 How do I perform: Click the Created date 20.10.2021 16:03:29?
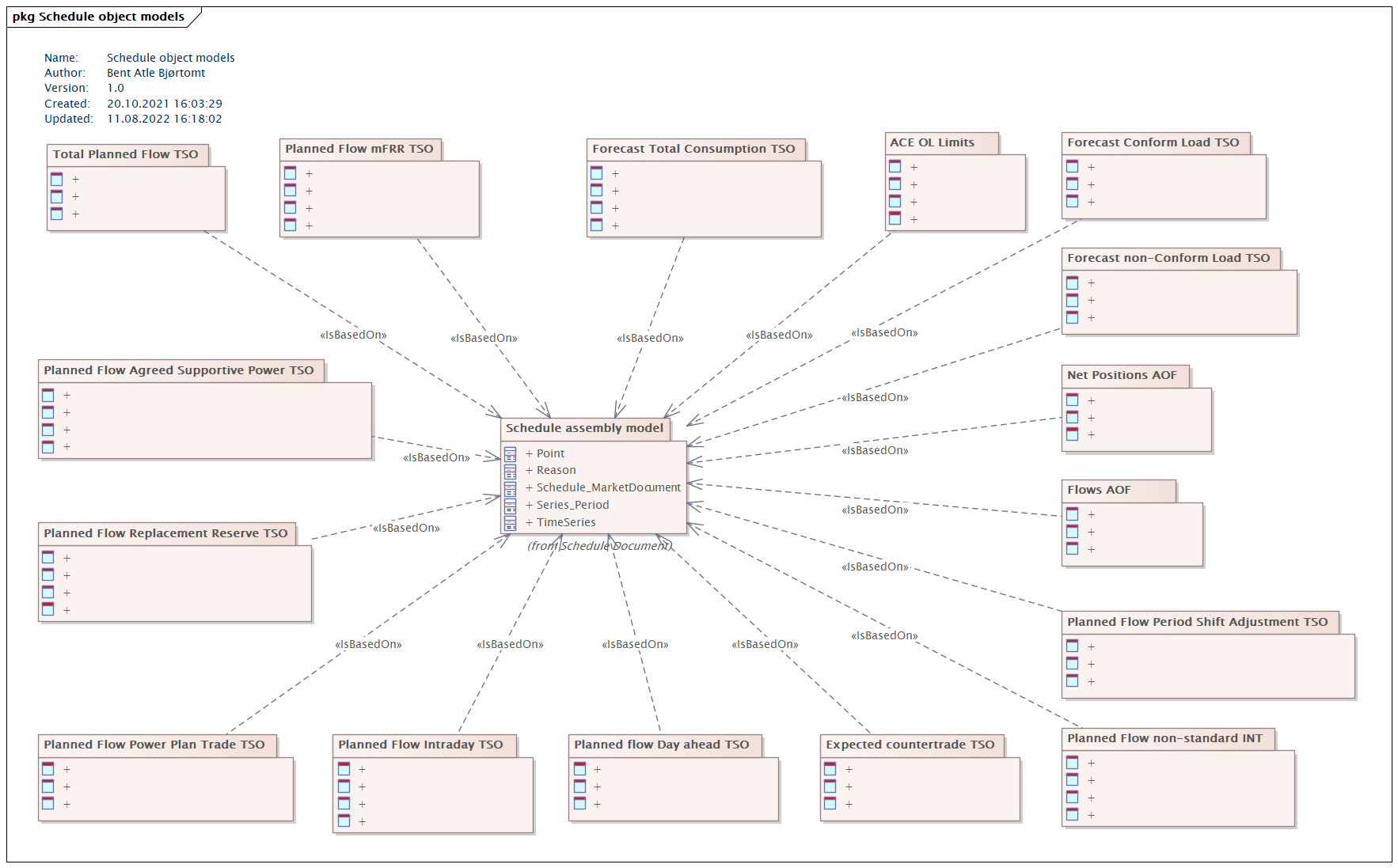click(x=165, y=104)
